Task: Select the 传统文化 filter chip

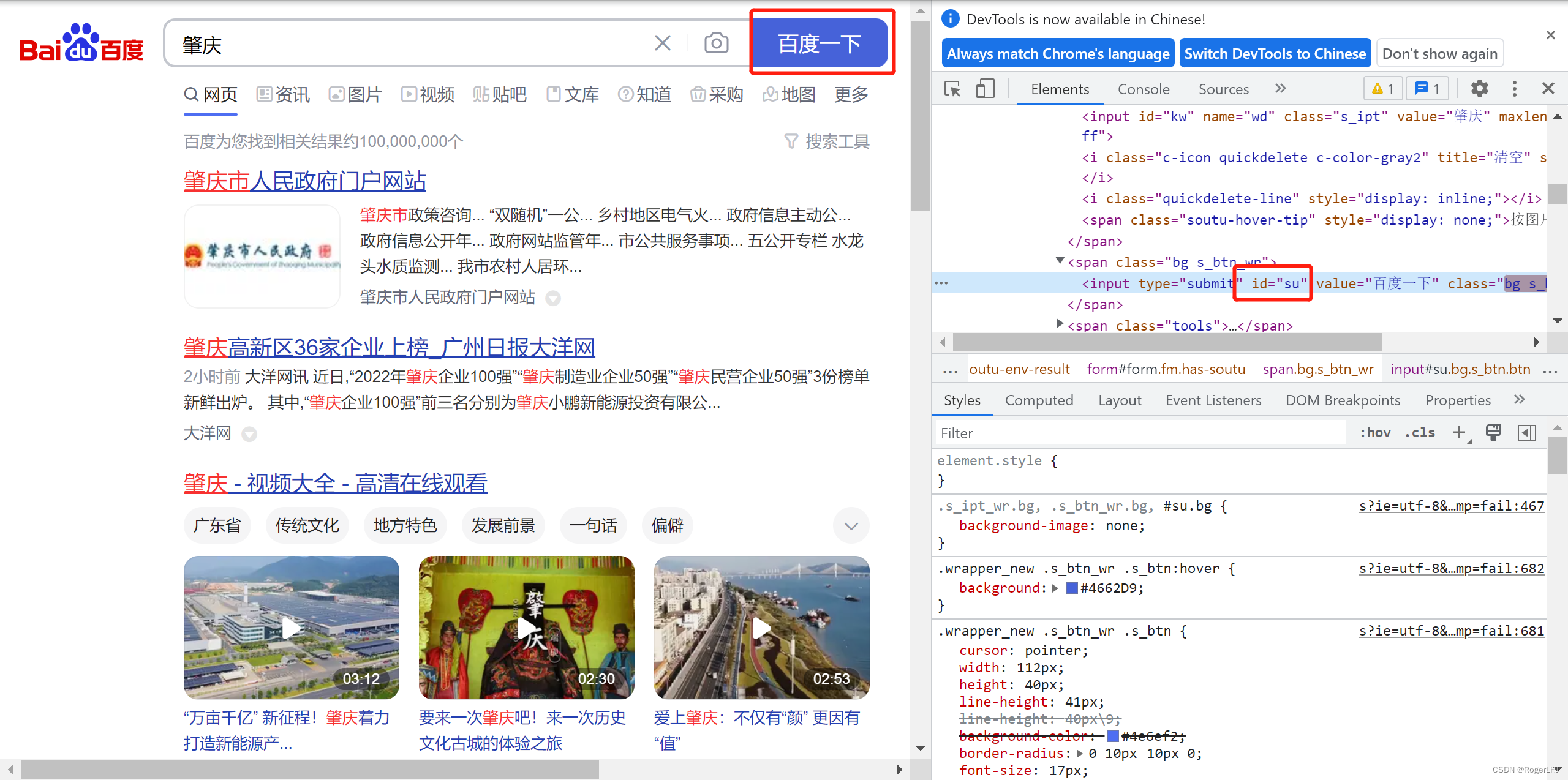Action: 307,525
